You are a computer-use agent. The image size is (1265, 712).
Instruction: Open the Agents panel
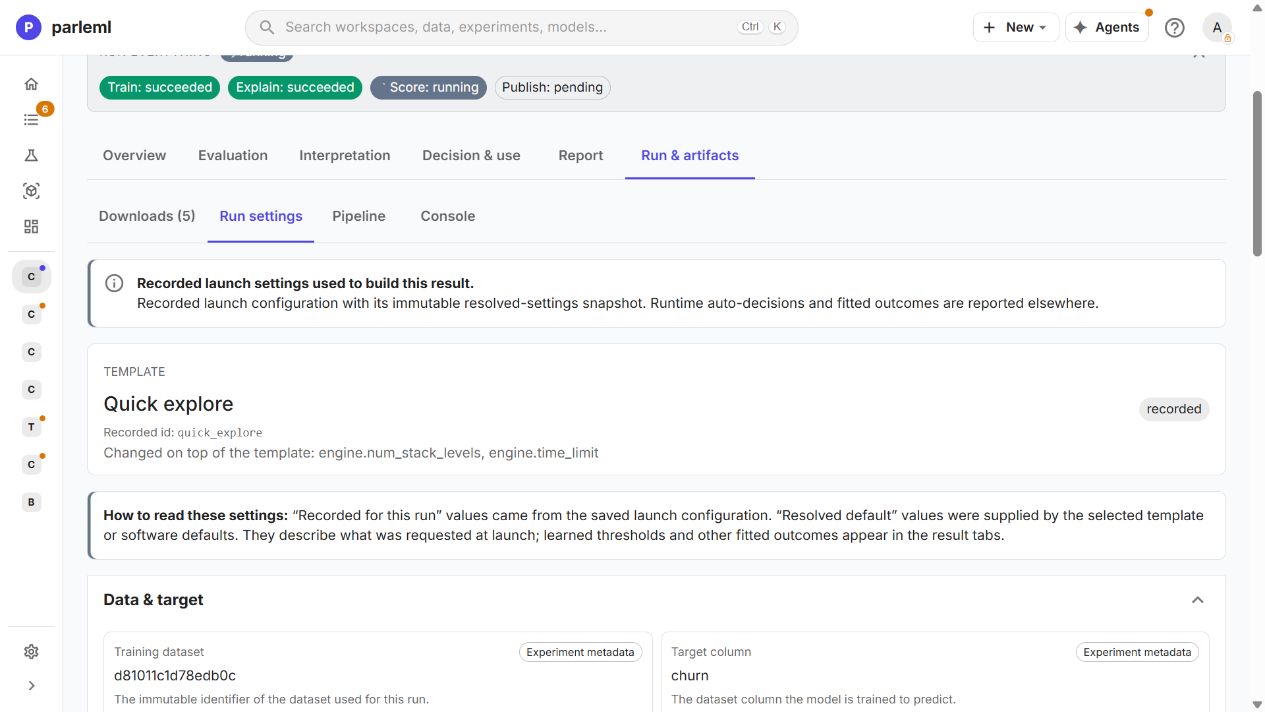point(1106,27)
